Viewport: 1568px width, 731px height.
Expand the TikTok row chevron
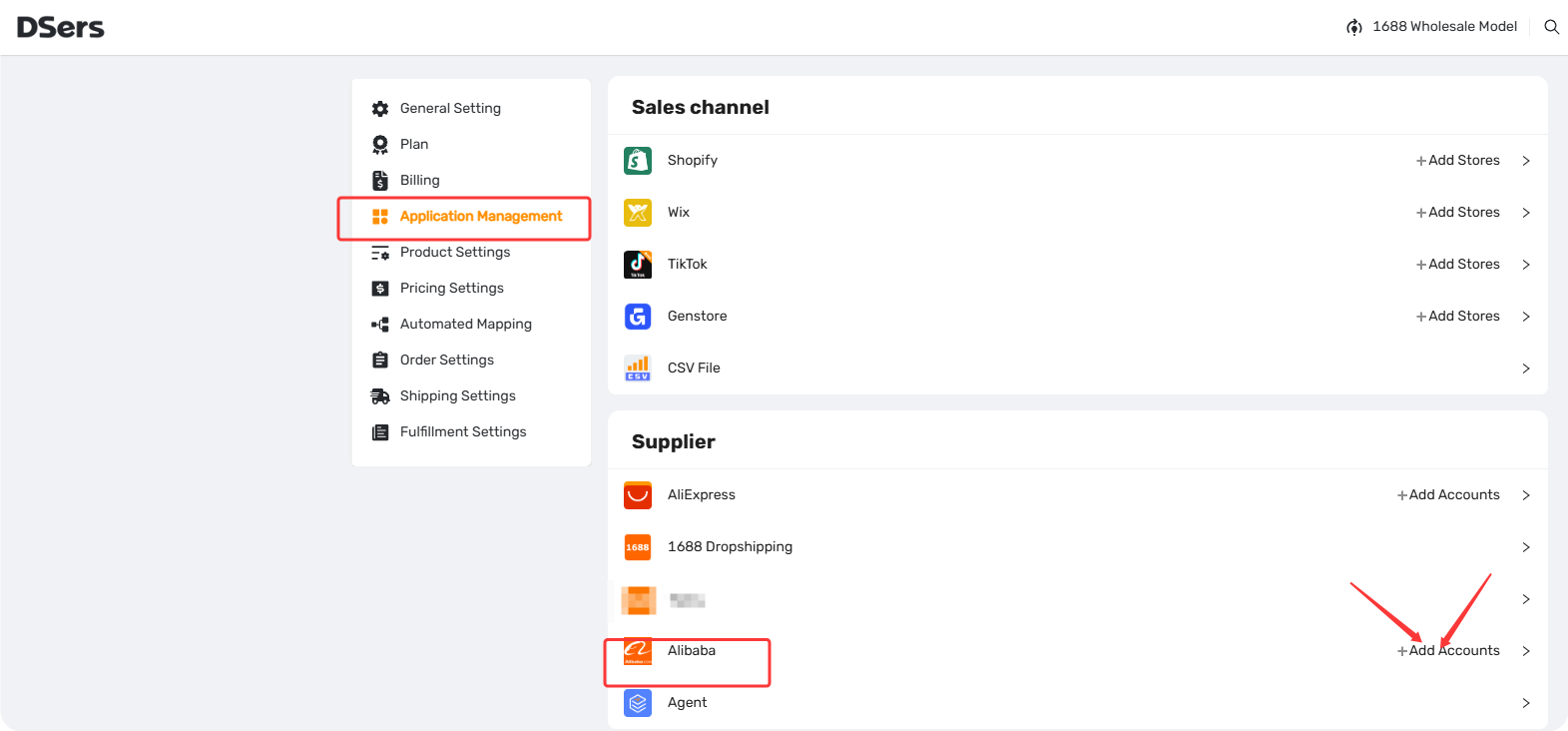click(1526, 265)
